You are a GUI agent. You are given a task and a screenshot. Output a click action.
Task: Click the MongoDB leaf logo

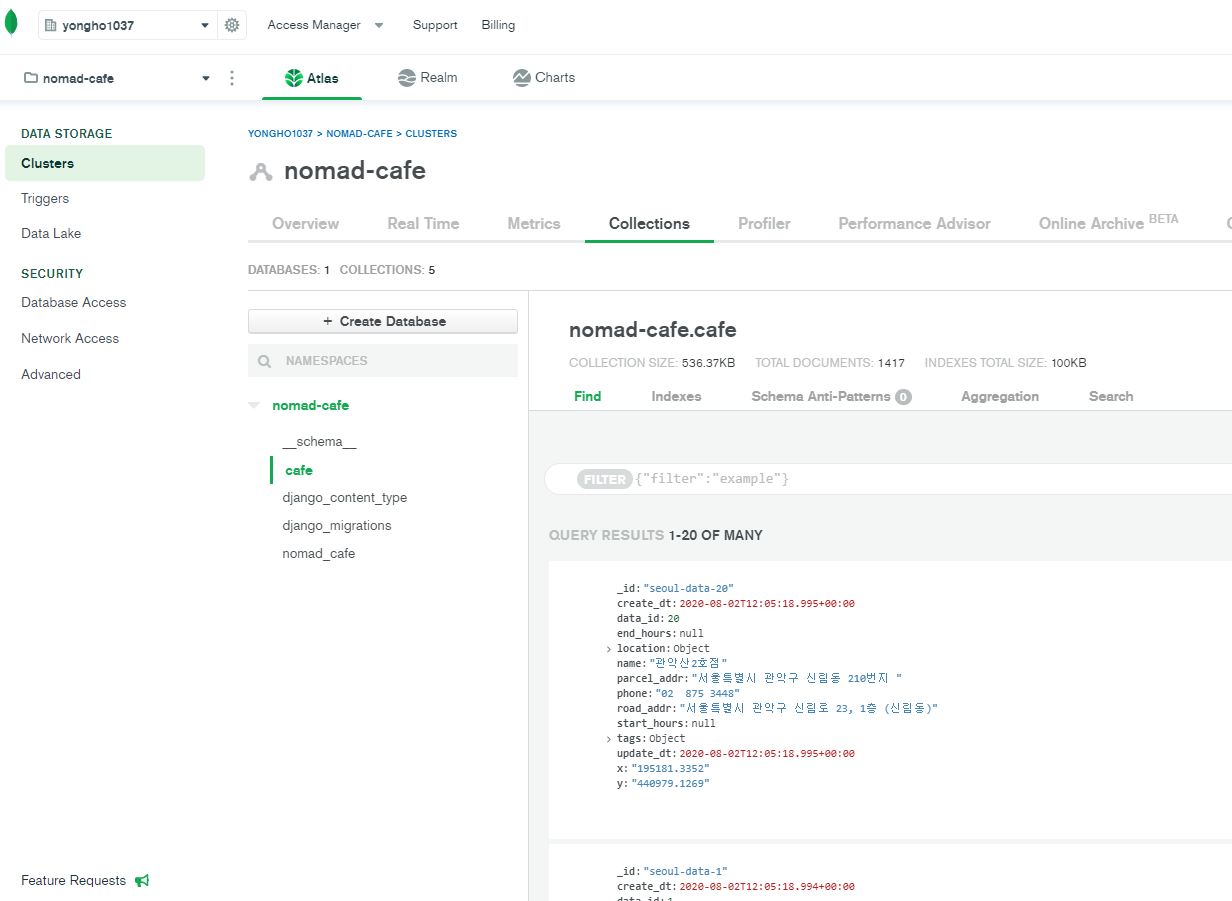pos(11,24)
